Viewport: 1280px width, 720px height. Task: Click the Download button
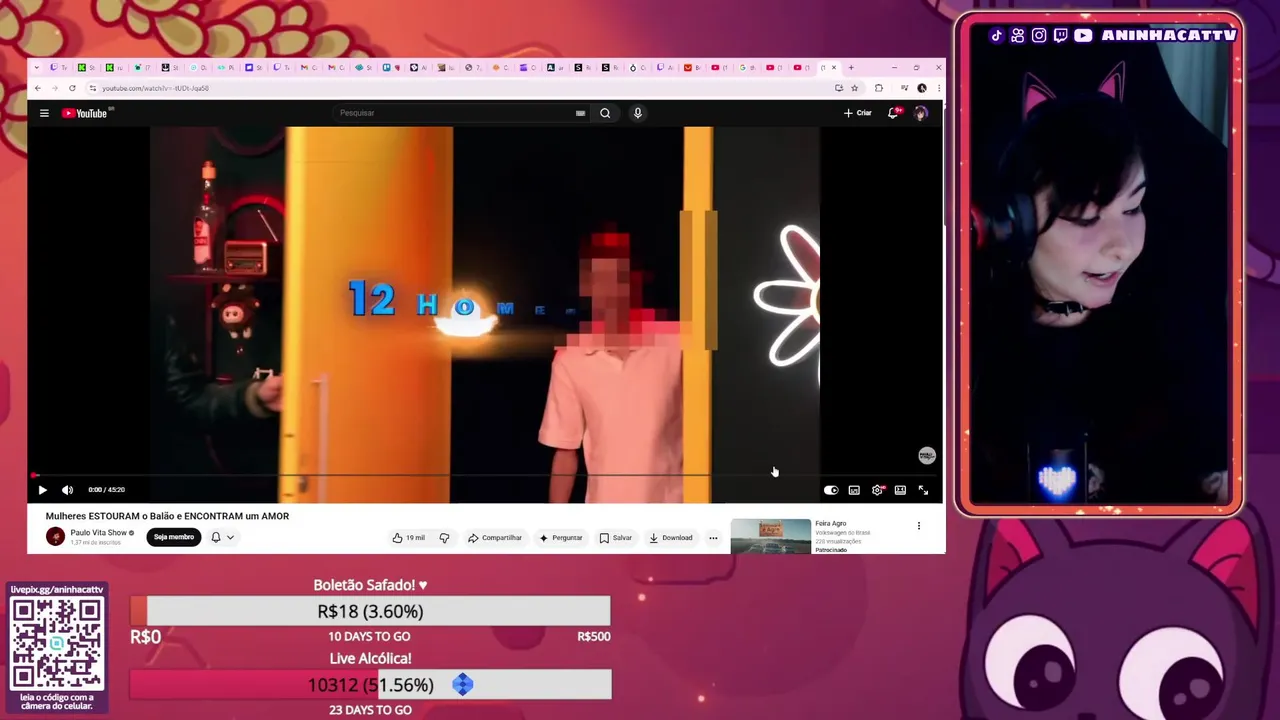coord(670,538)
